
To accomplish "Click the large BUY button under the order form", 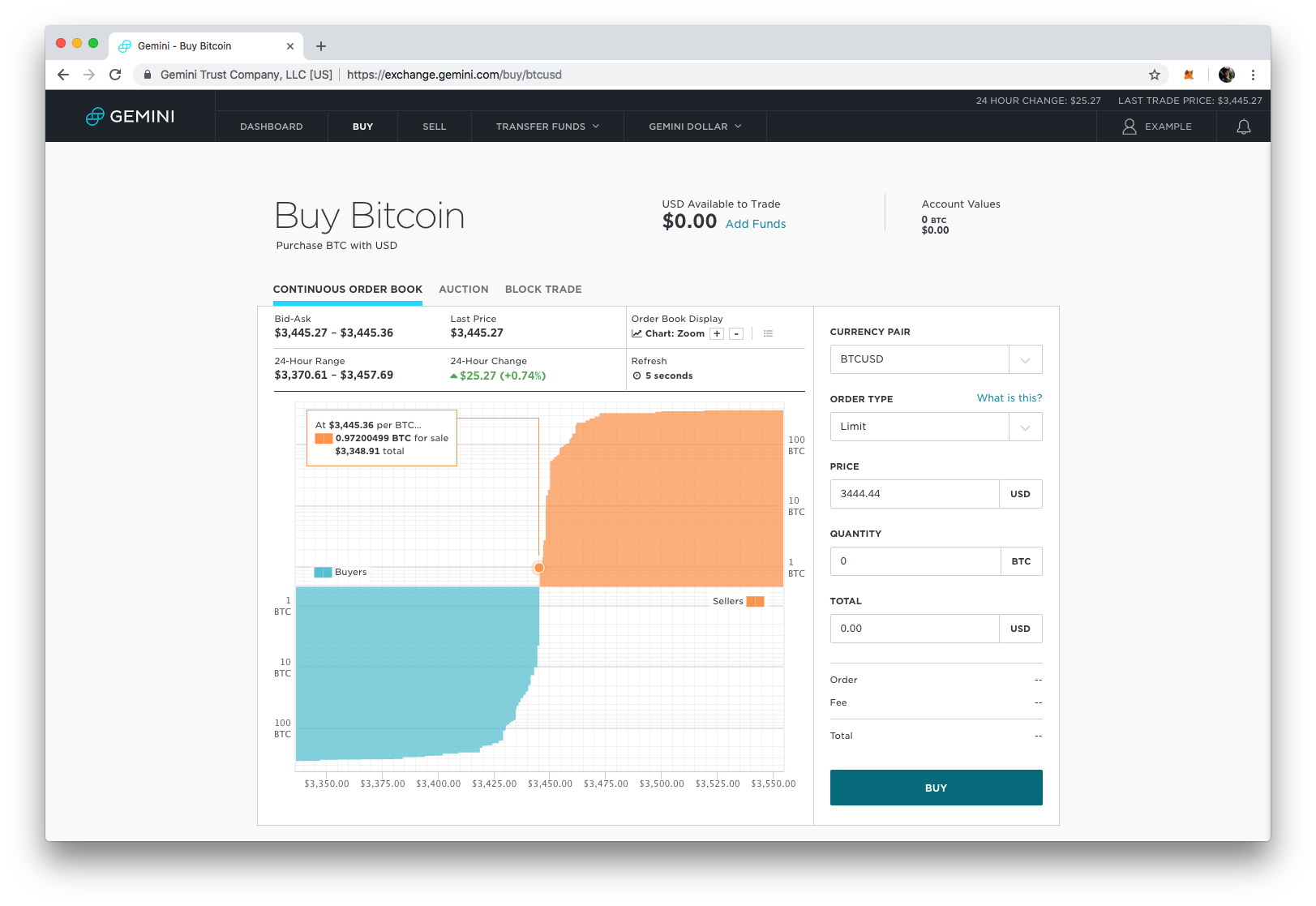I will [937, 788].
